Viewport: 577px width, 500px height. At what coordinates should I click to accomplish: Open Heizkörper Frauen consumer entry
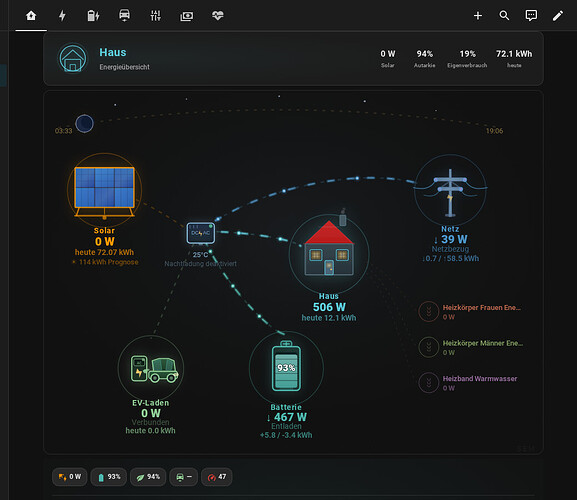470,312
